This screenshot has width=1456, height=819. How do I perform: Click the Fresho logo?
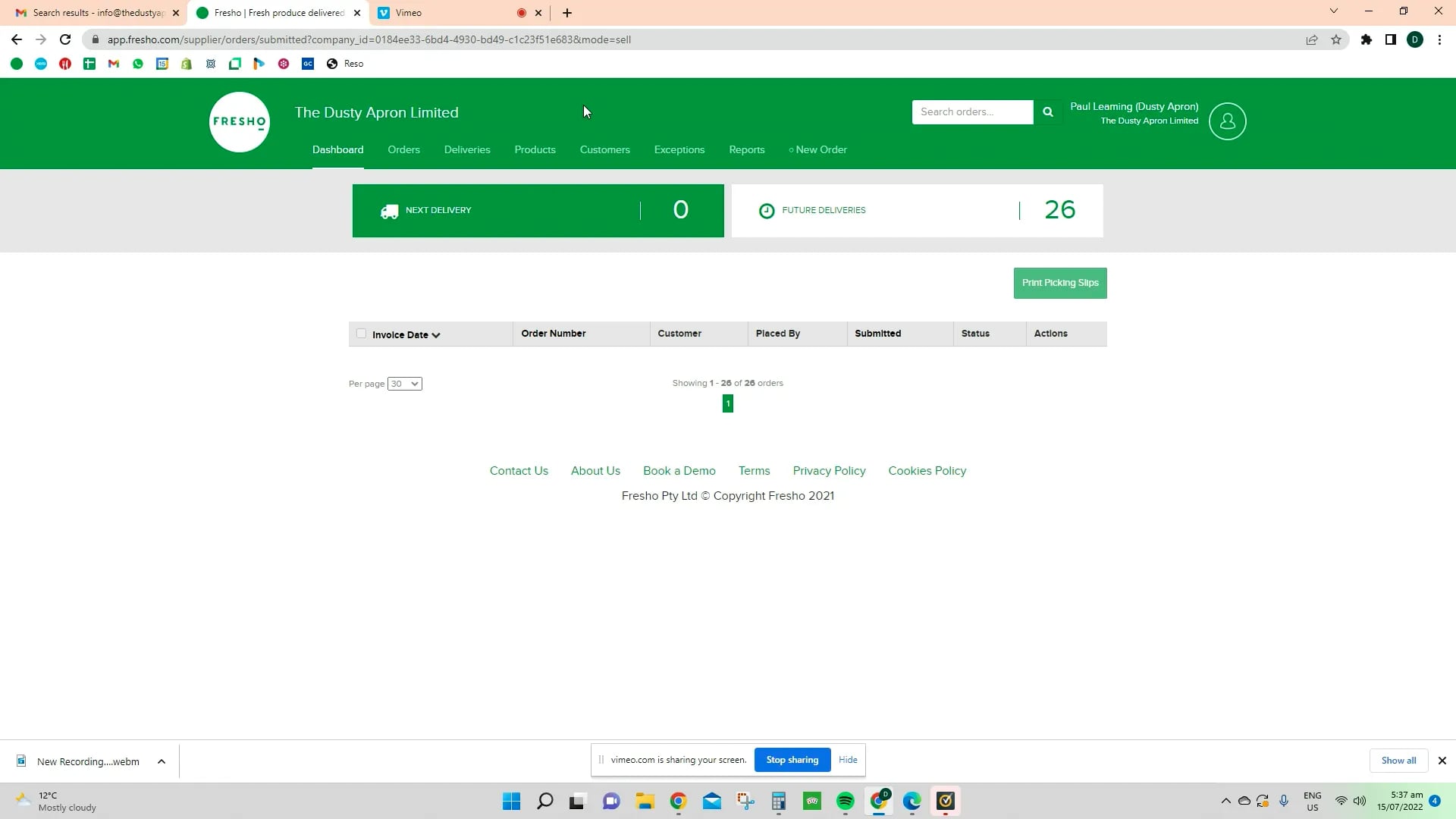pos(239,121)
